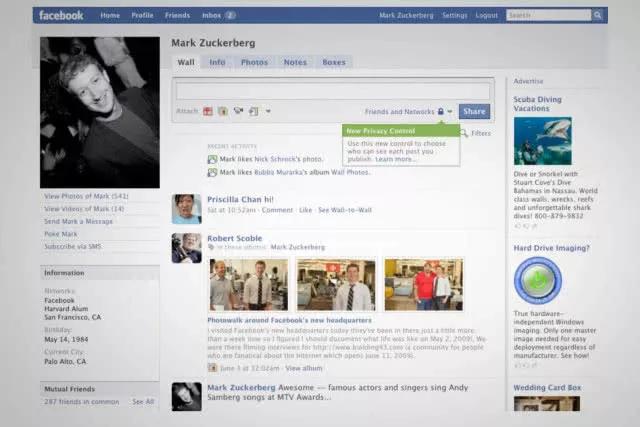Switch to the Notes tab
The height and width of the screenshot is (427, 640).
point(295,62)
